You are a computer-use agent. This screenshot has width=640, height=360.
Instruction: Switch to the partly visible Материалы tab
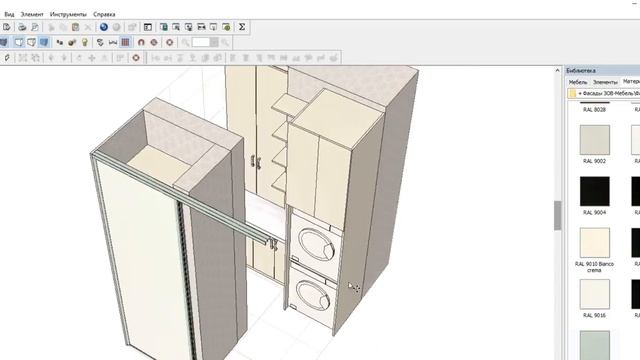[x=631, y=82]
